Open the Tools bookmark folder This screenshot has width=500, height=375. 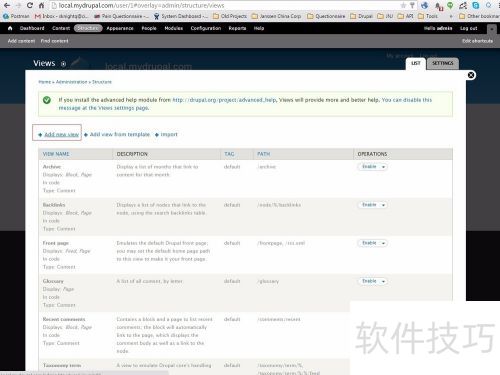tap(428, 16)
